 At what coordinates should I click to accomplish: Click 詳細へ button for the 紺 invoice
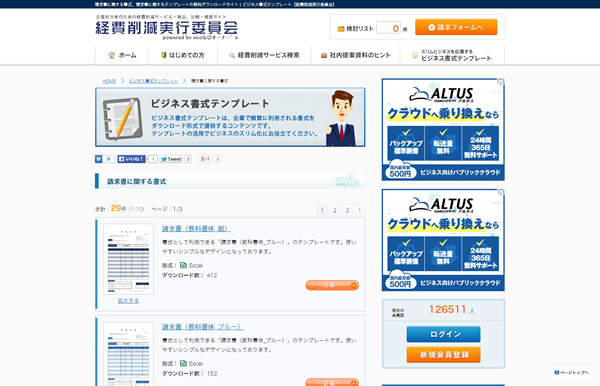pyautogui.click(x=332, y=285)
